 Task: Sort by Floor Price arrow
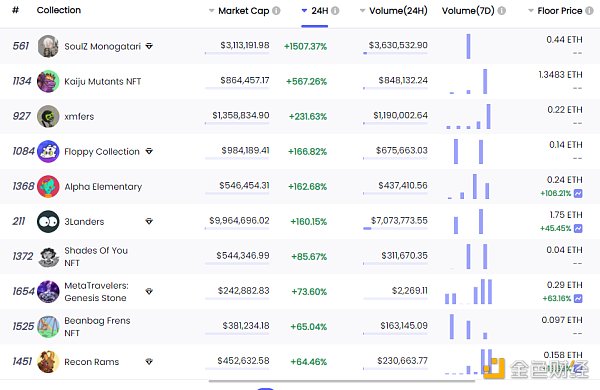click(x=531, y=11)
